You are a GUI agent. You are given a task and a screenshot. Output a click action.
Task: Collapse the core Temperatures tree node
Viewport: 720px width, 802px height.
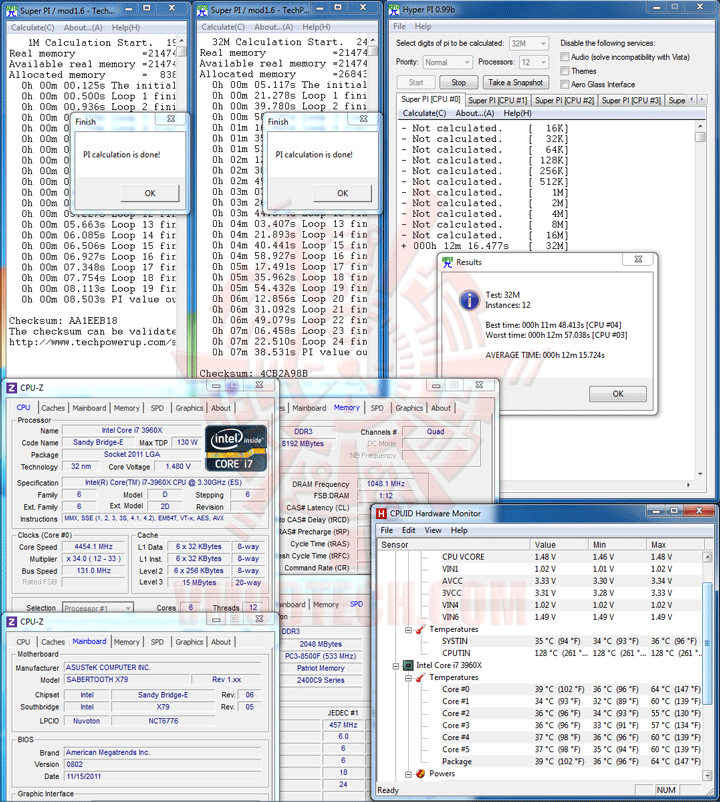tap(408, 678)
